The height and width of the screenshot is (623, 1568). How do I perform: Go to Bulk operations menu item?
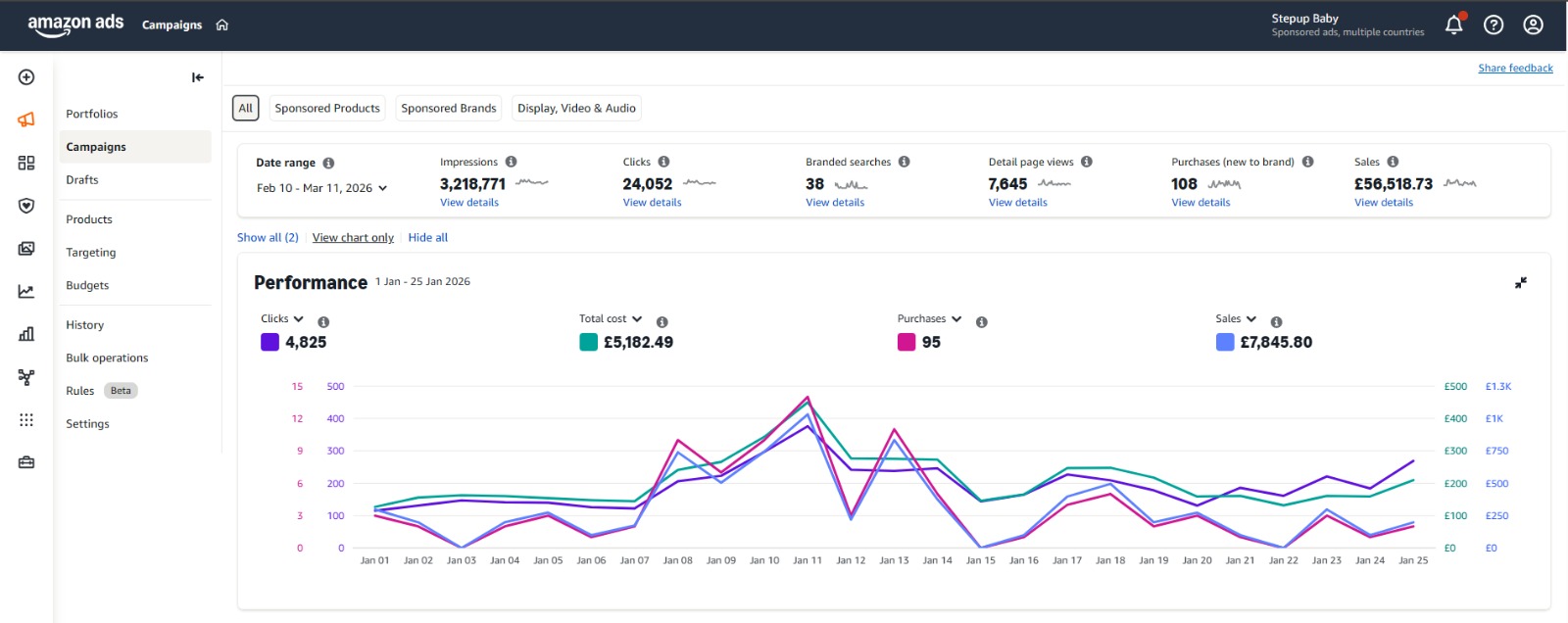click(x=107, y=359)
